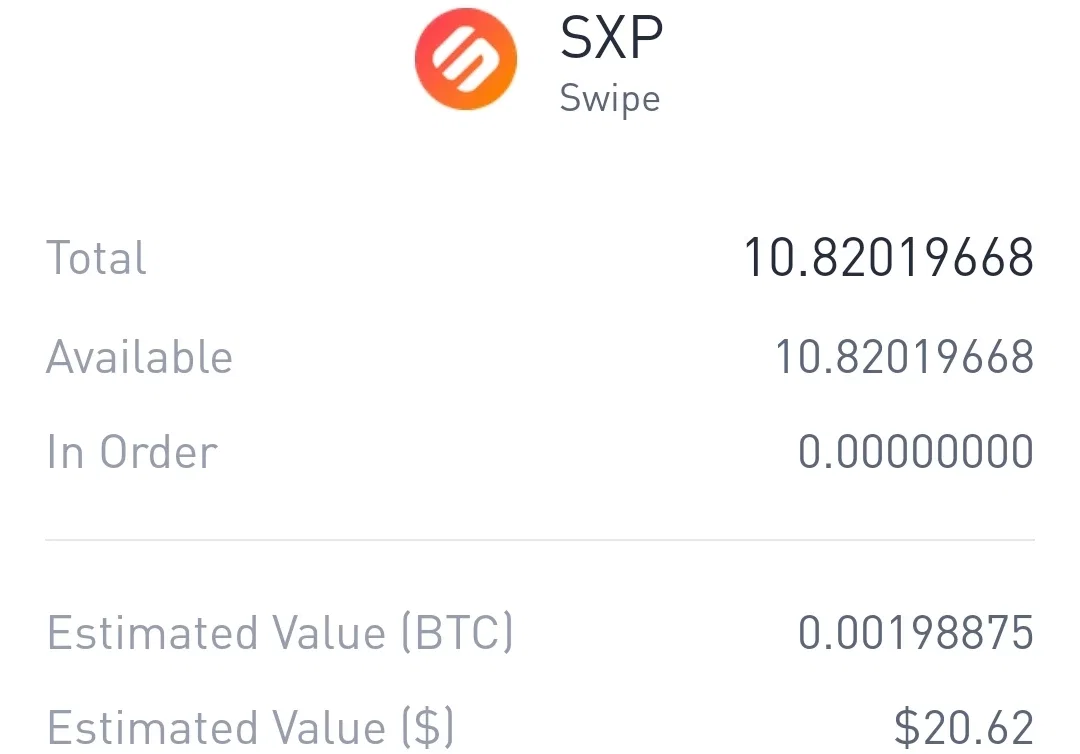Image resolution: width=1080 pixels, height=754 pixels.
Task: Click the In Order value 0.00000000
Action: pos(915,452)
